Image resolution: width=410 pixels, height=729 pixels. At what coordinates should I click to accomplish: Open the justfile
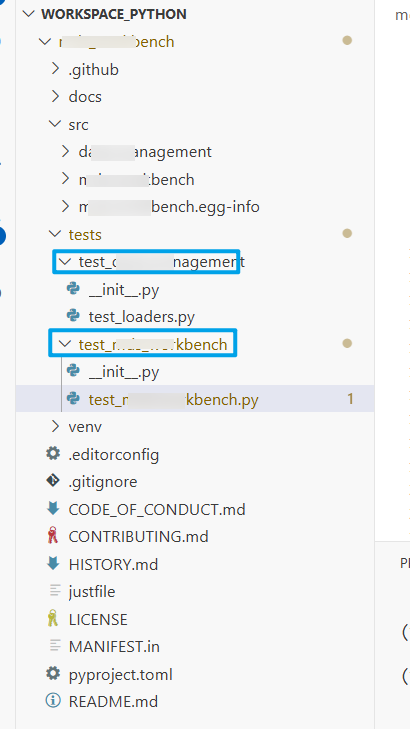(92, 592)
